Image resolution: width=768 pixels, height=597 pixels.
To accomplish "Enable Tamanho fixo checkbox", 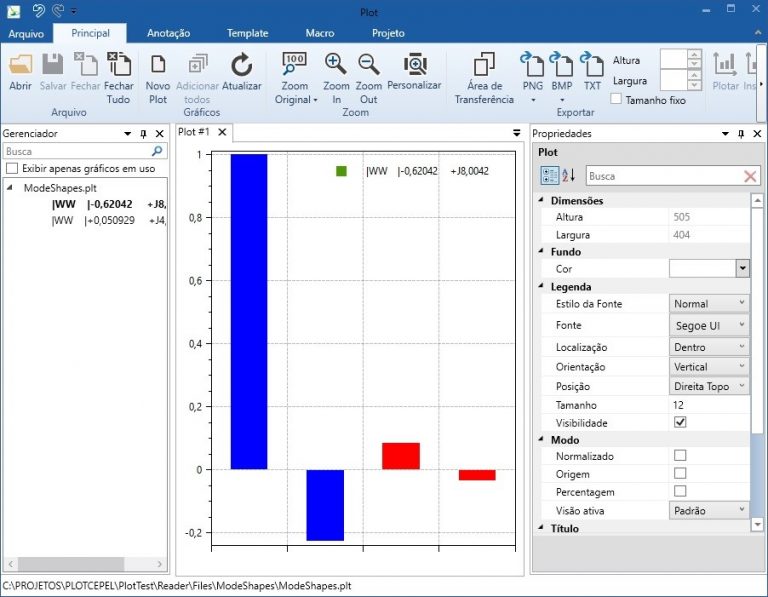I will [x=617, y=100].
